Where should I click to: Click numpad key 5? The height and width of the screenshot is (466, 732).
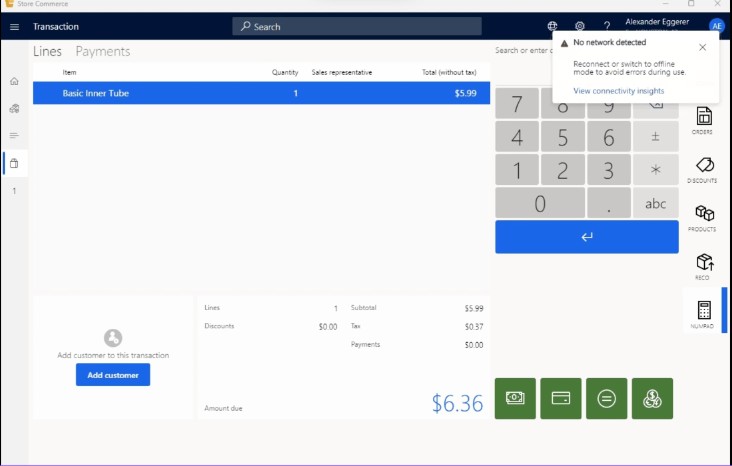[x=563, y=137]
